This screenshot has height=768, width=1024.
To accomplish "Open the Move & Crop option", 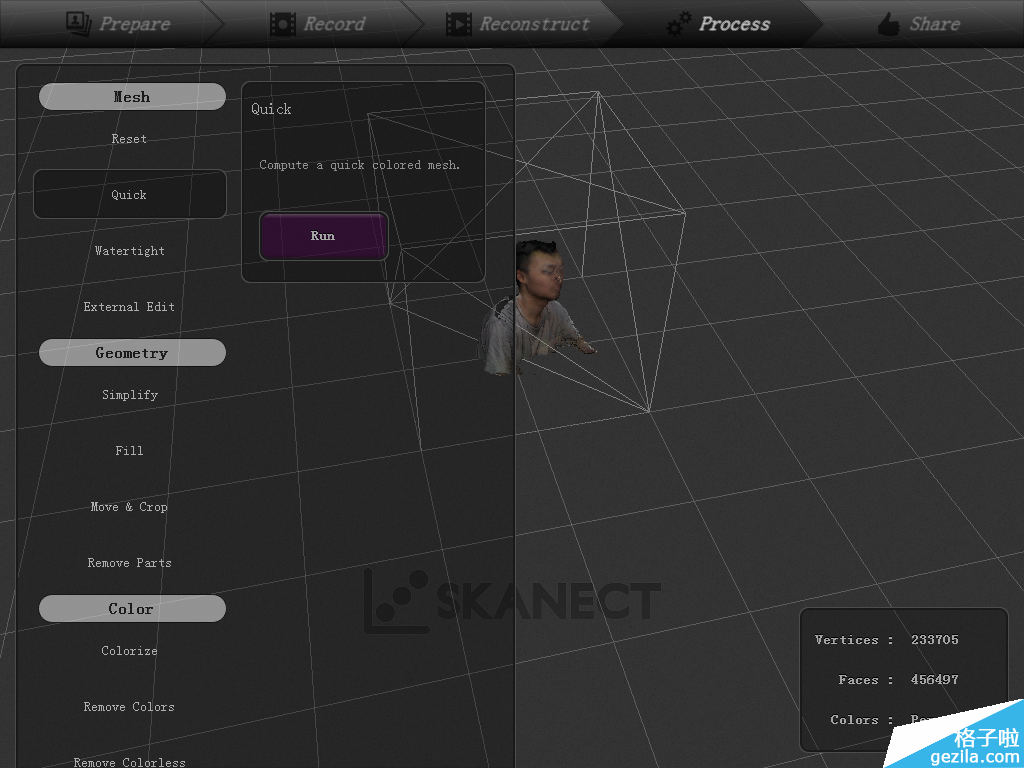I will pyautogui.click(x=129, y=507).
